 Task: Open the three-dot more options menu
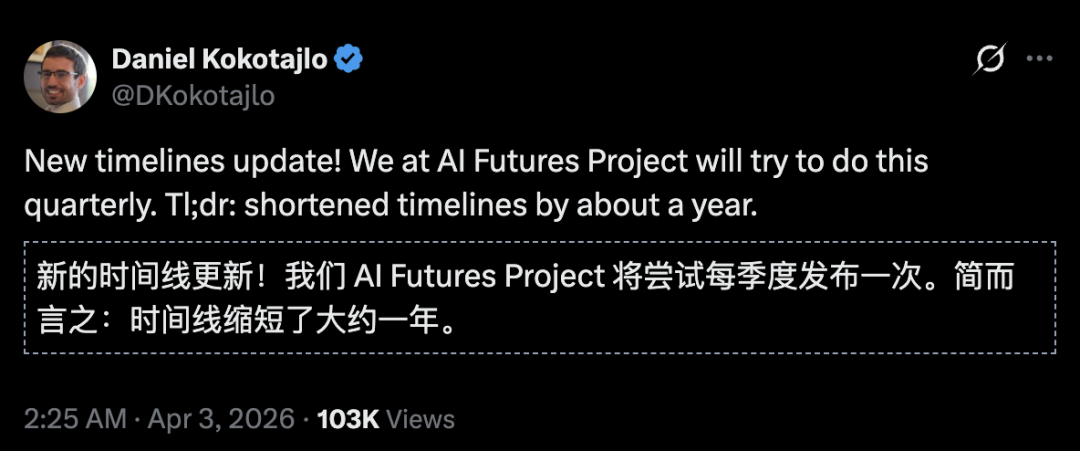point(1040,60)
